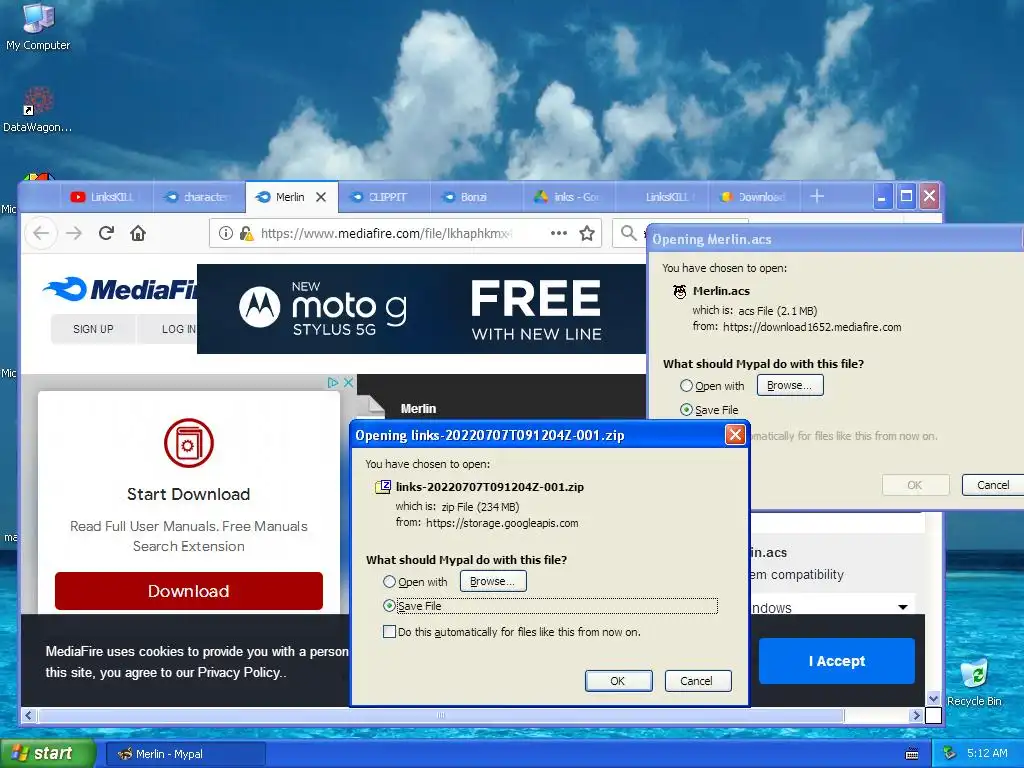Close the Merlin tab
This screenshot has width=1024, height=768.
pos(321,197)
